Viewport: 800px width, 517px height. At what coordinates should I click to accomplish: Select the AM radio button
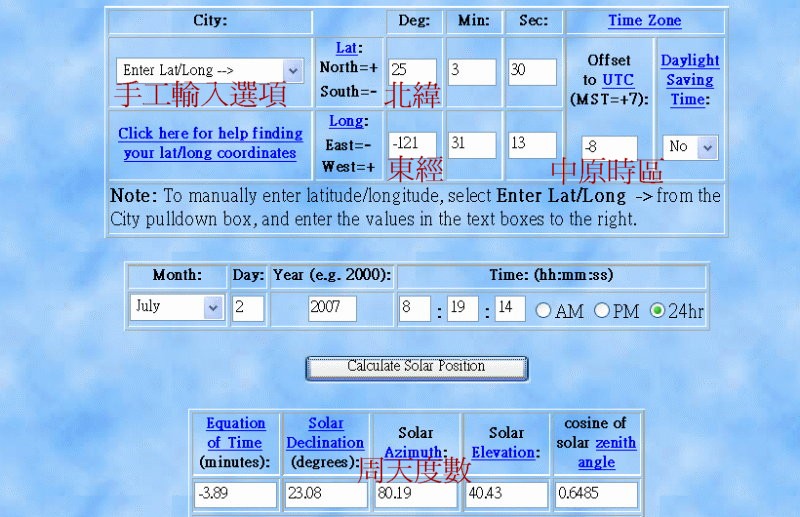click(543, 311)
